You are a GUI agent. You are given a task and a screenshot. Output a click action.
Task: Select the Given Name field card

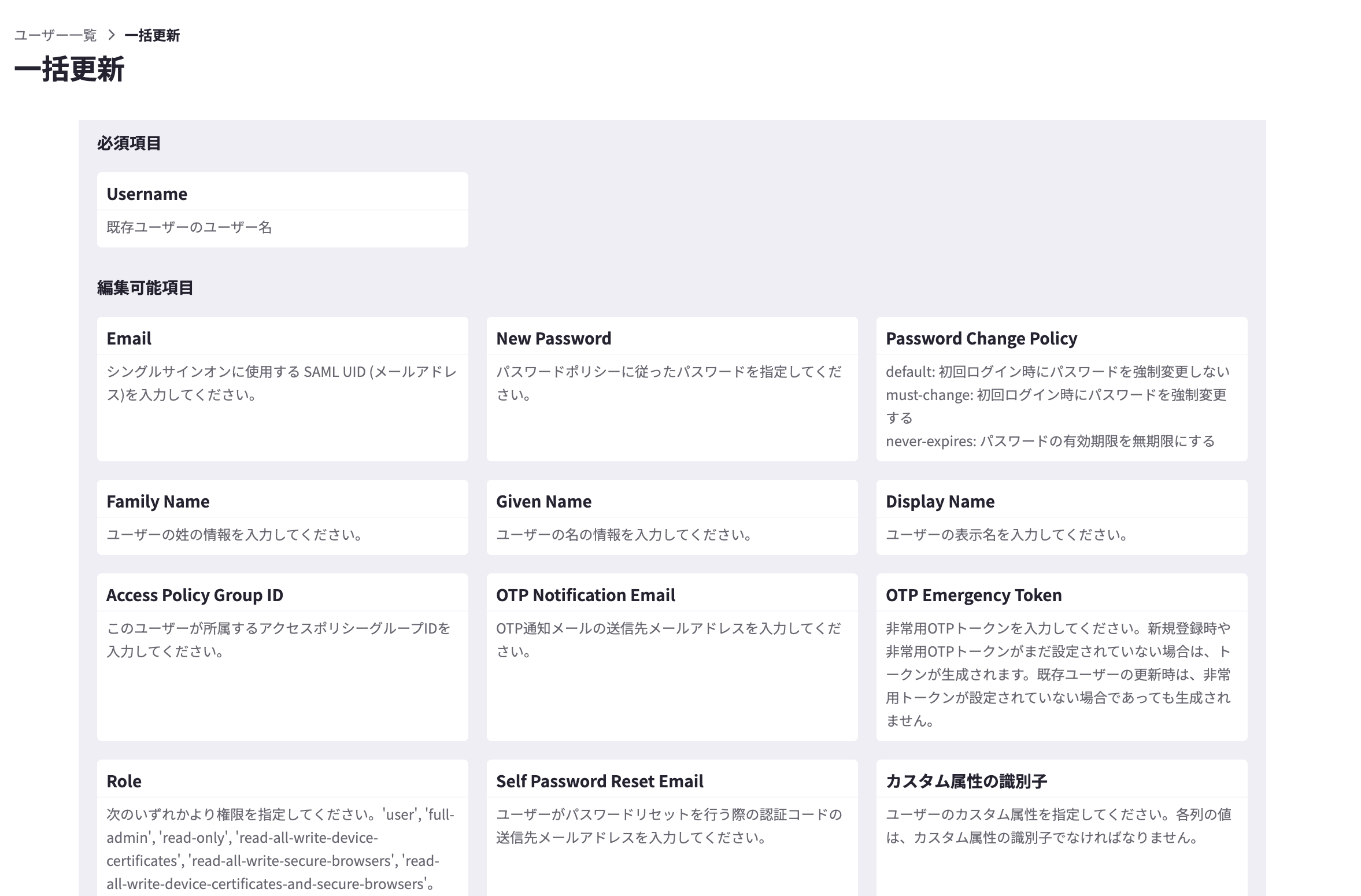tap(672, 517)
